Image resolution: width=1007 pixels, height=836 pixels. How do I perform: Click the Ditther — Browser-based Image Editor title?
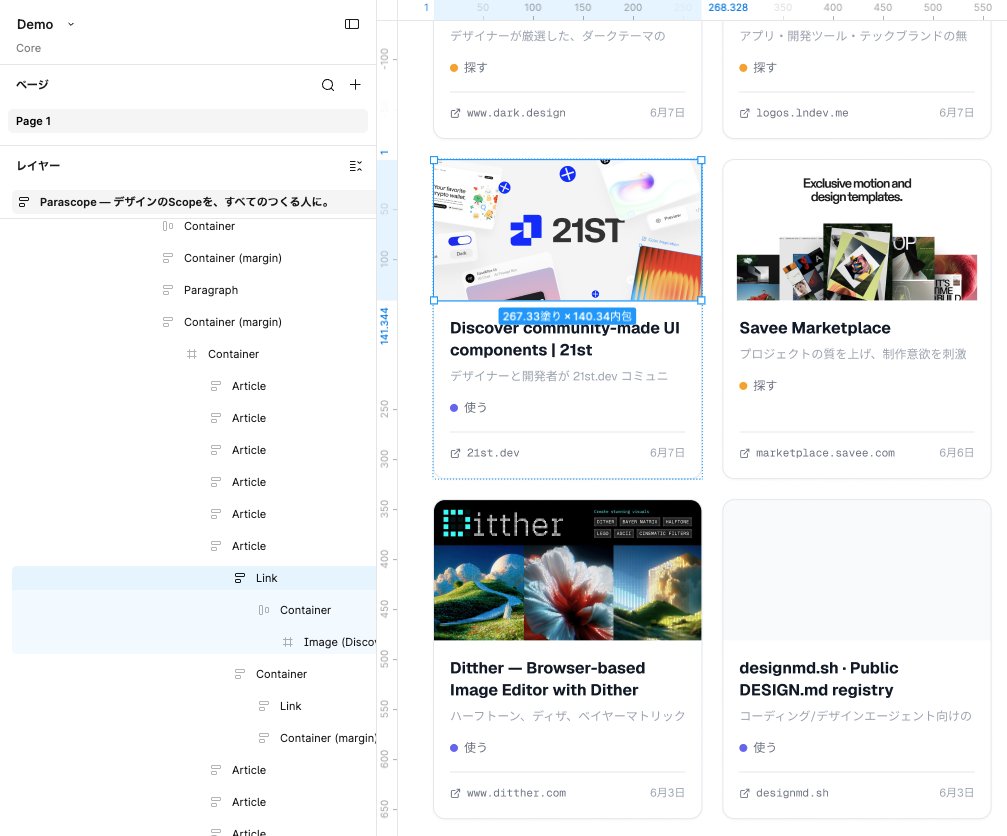click(547, 679)
